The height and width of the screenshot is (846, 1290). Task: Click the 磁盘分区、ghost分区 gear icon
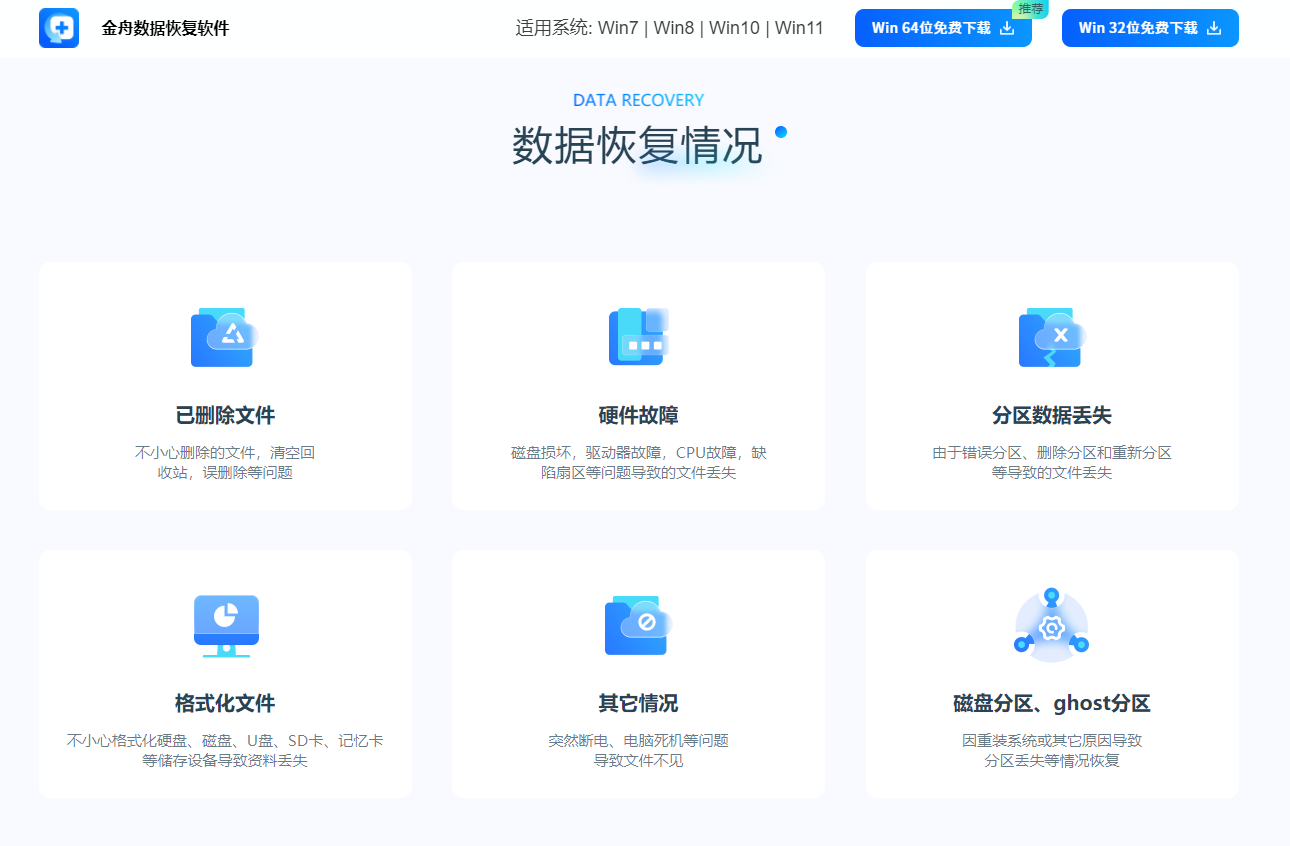[1052, 625]
